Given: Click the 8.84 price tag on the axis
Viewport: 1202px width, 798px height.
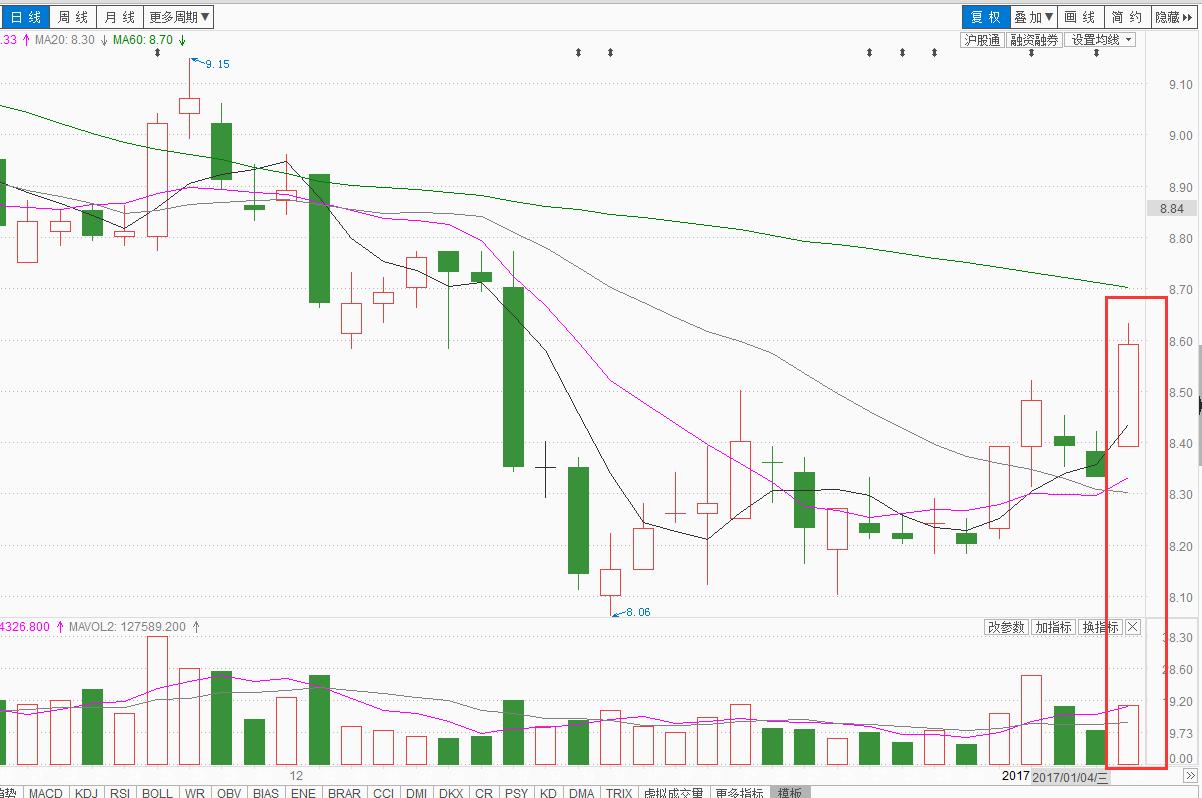Looking at the screenshot, I should (1171, 209).
